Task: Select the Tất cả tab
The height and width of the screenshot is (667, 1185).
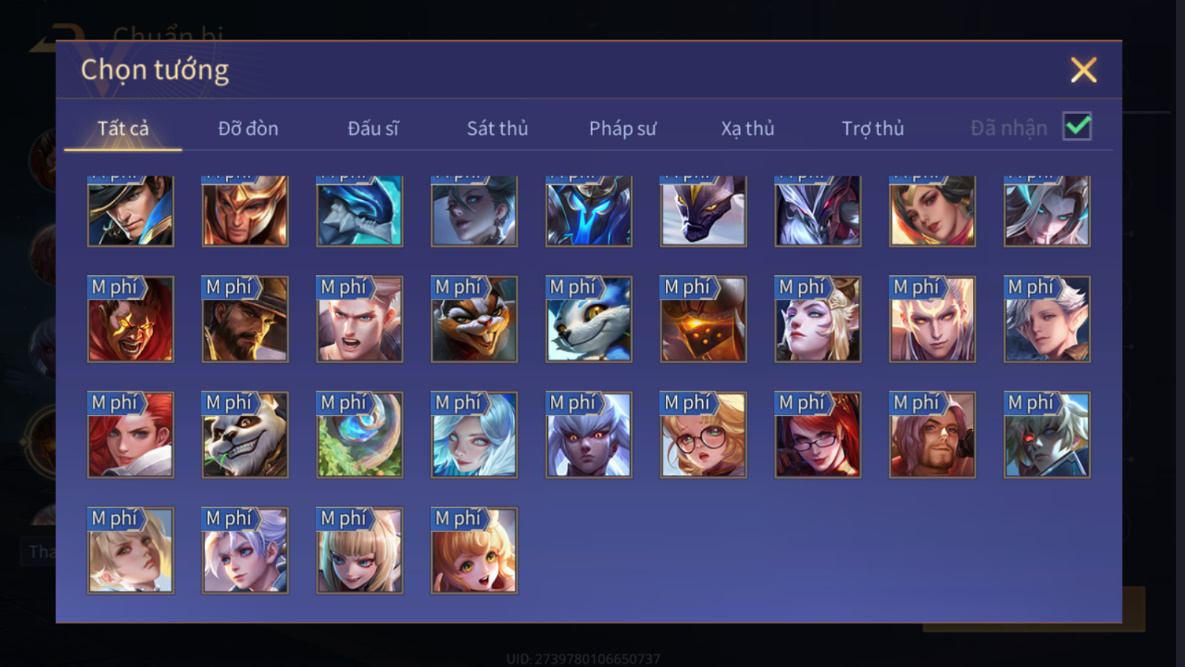Action: click(x=123, y=128)
